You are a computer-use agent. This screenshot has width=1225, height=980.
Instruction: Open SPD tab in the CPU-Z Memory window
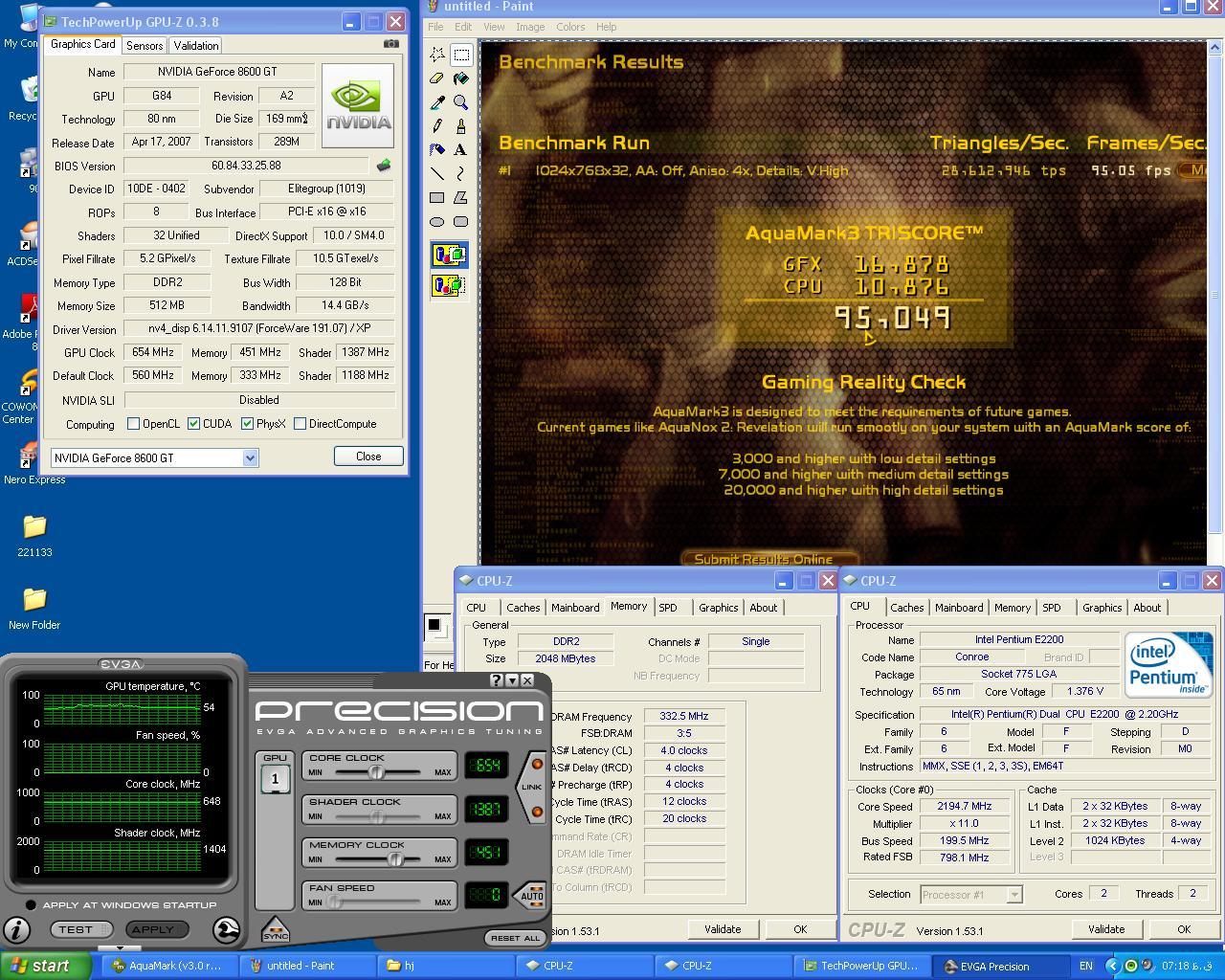[x=668, y=608]
